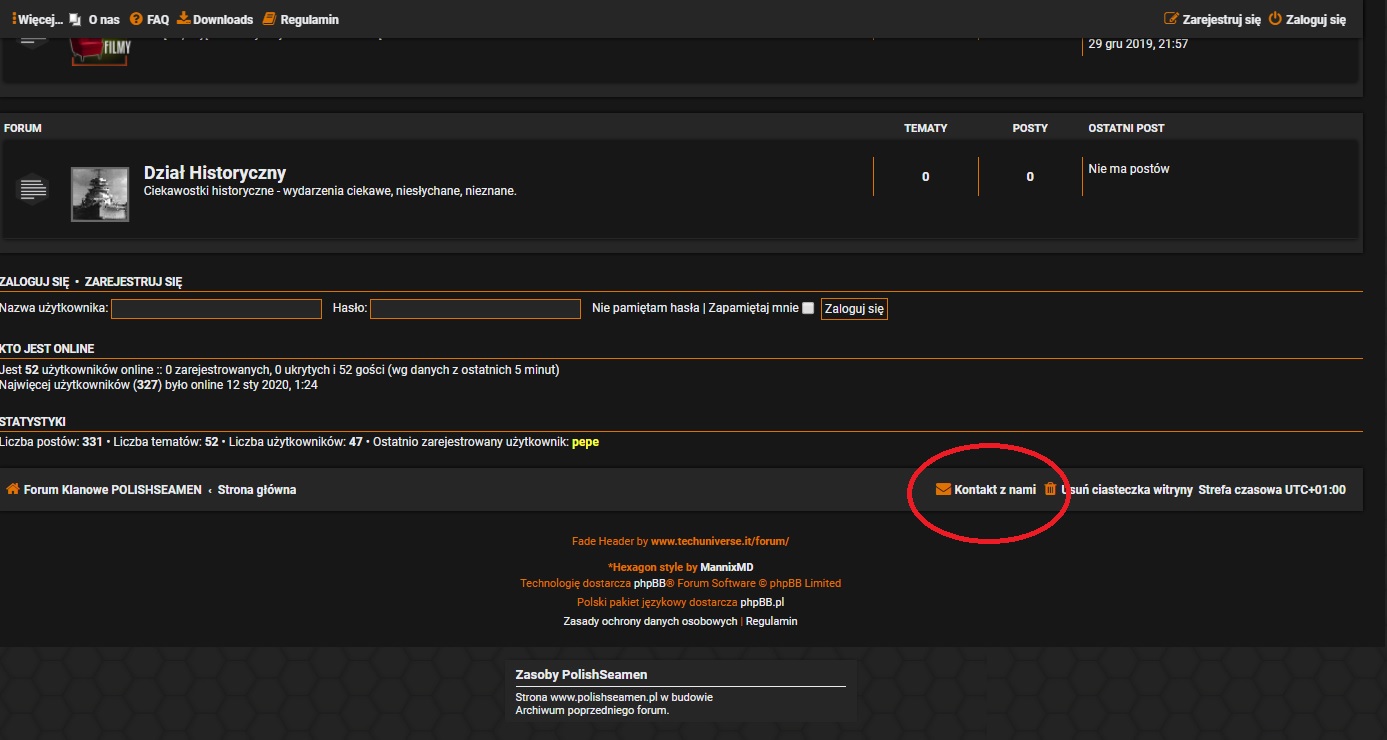Click the Nie pamiętam hasła link

[x=645, y=308]
